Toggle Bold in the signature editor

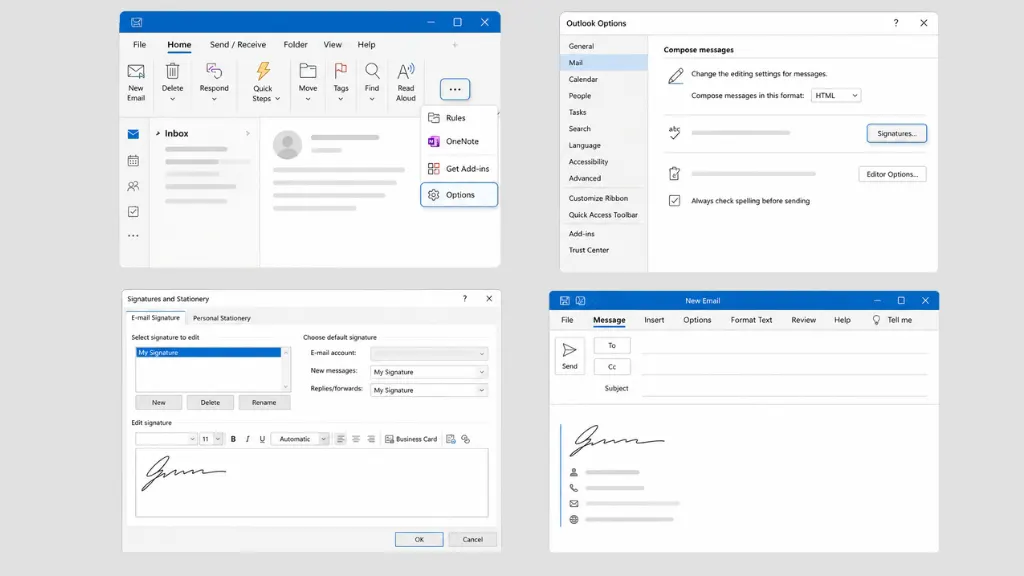[233, 440]
